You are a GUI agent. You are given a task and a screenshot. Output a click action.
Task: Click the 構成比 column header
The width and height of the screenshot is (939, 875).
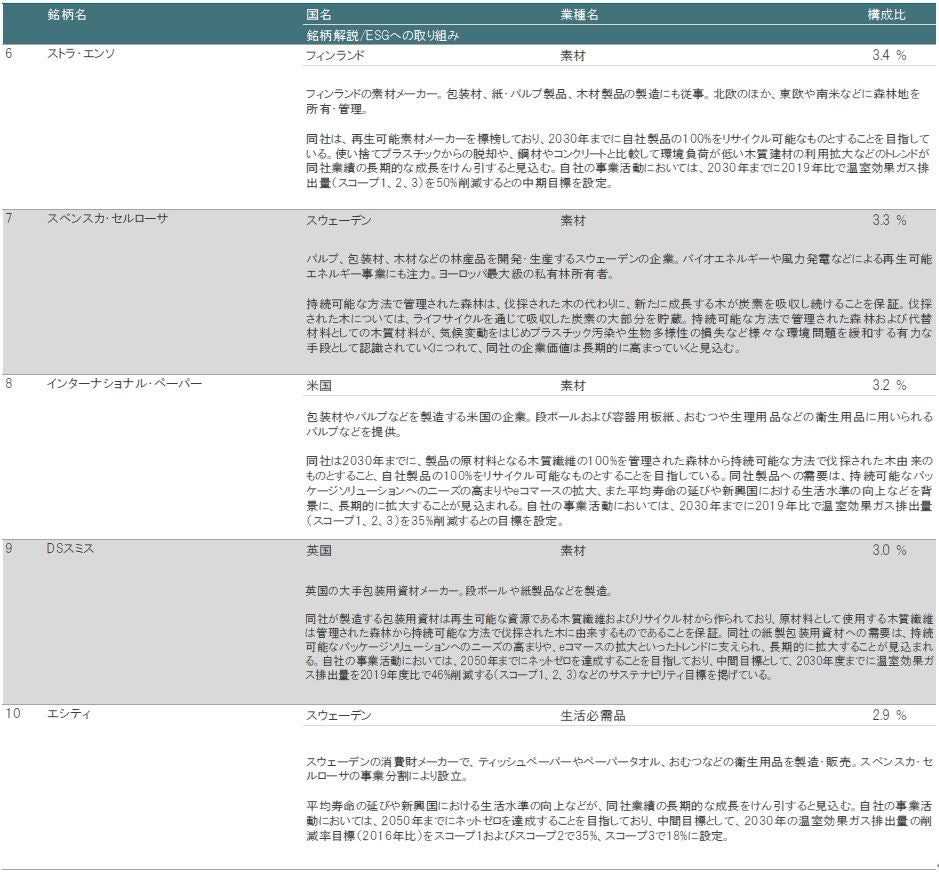click(886, 15)
